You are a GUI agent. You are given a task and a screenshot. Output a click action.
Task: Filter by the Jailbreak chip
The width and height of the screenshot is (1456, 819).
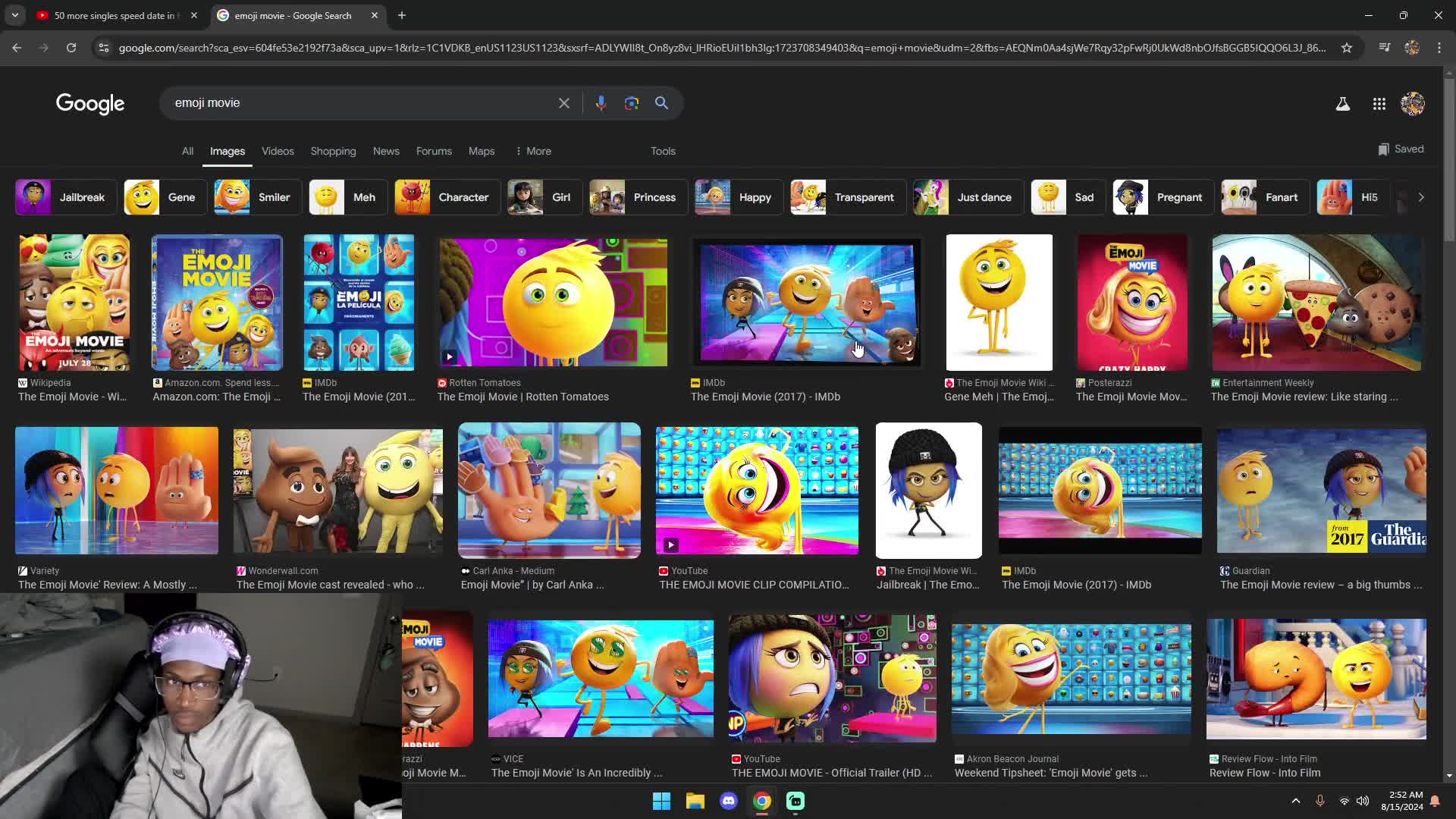click(66, 197)
